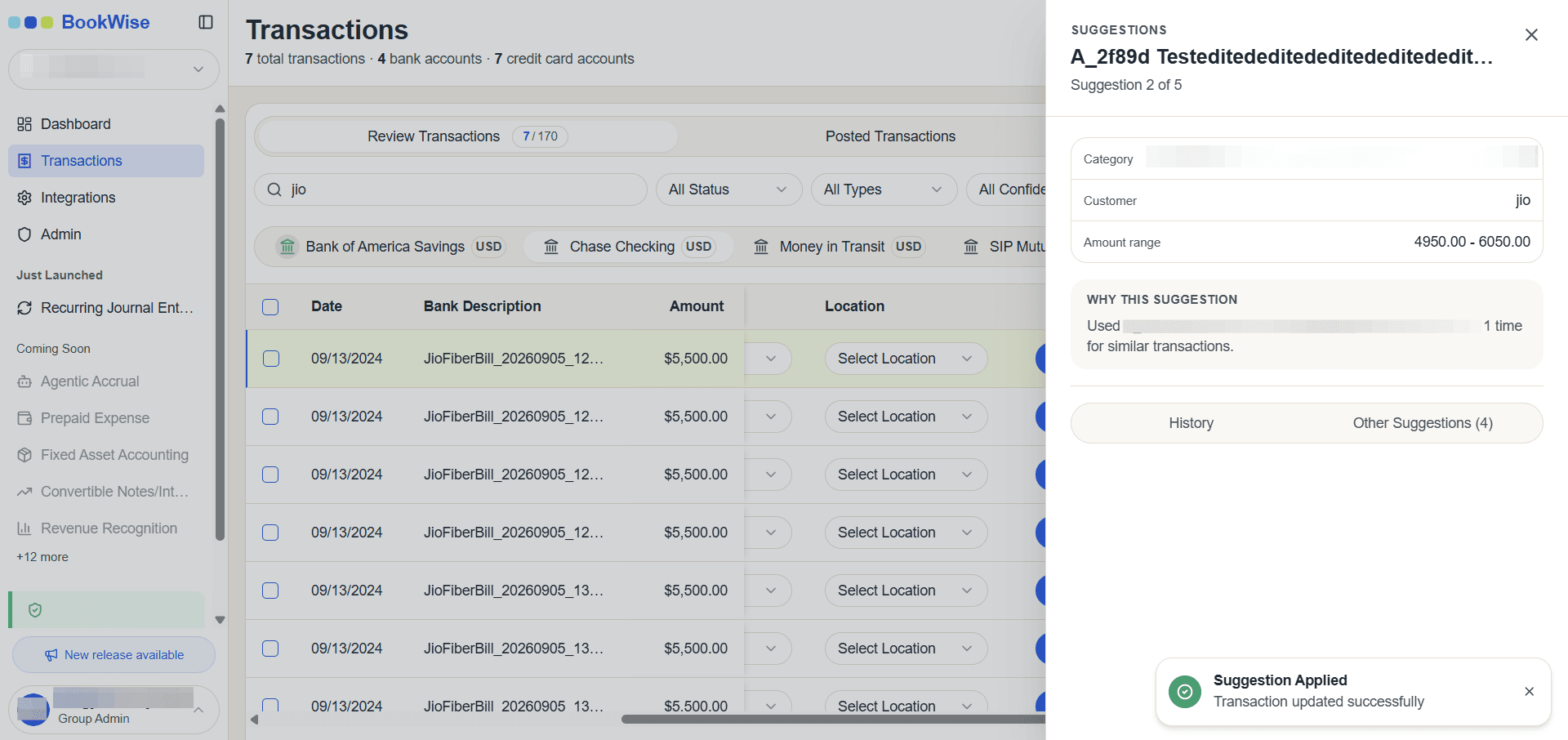
Task: Click the horizontal table scrollbar
Action: tap(833, 720)
